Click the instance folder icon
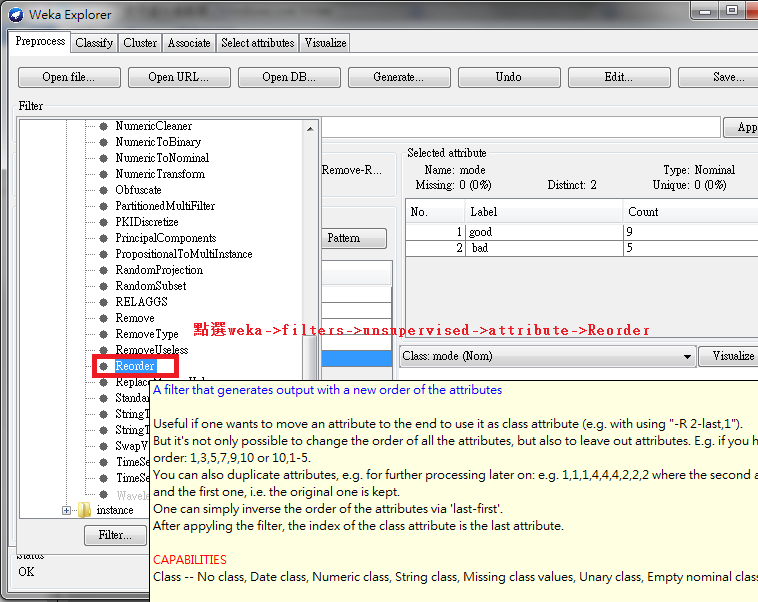Screen dimensions: 758x602 coord(85,510)
